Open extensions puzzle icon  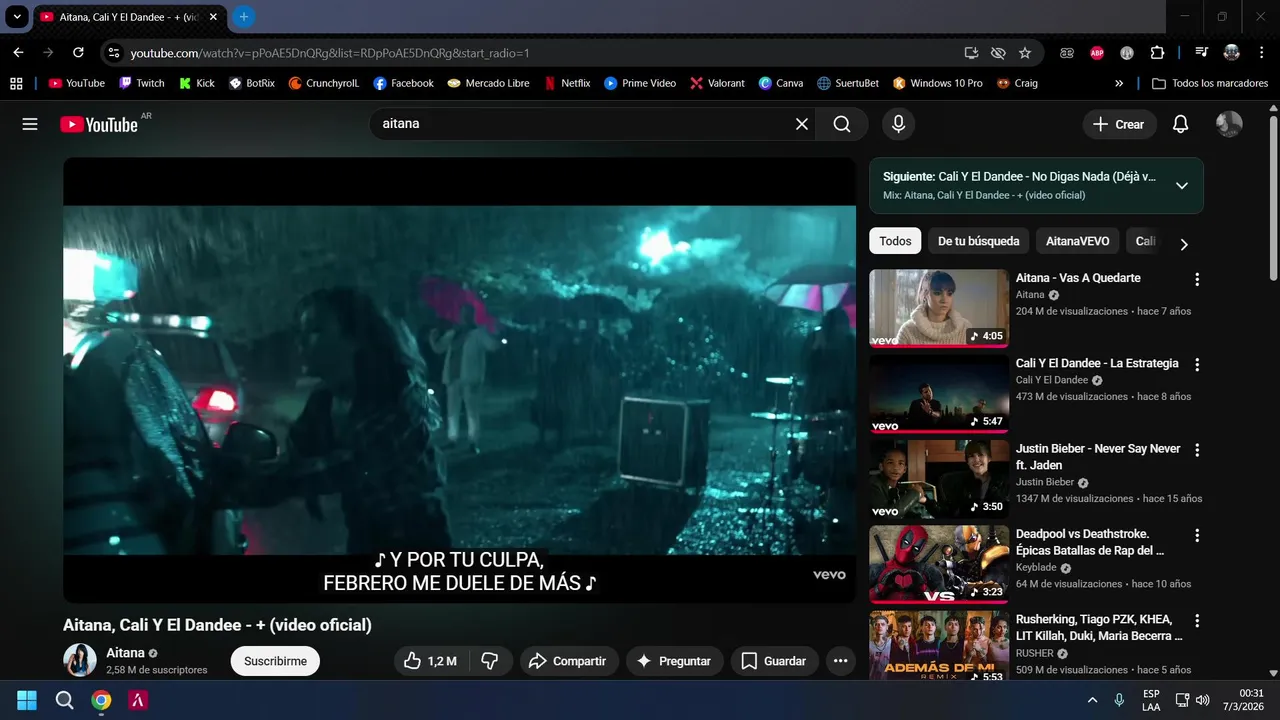click(1158, 53)
